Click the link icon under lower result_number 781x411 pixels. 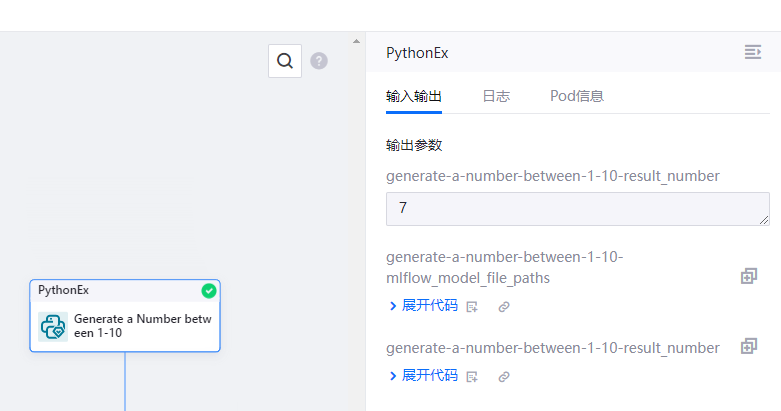(504, 377)
